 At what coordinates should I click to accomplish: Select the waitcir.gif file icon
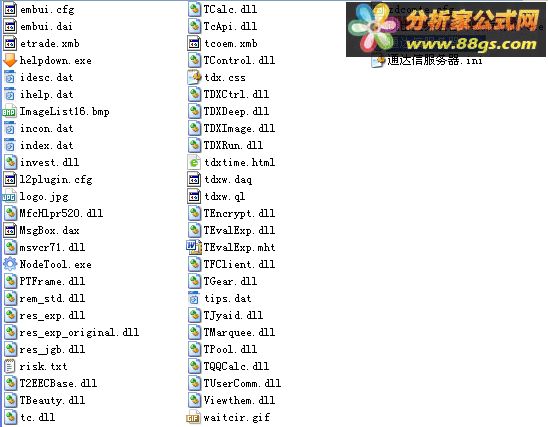[194, 417]
